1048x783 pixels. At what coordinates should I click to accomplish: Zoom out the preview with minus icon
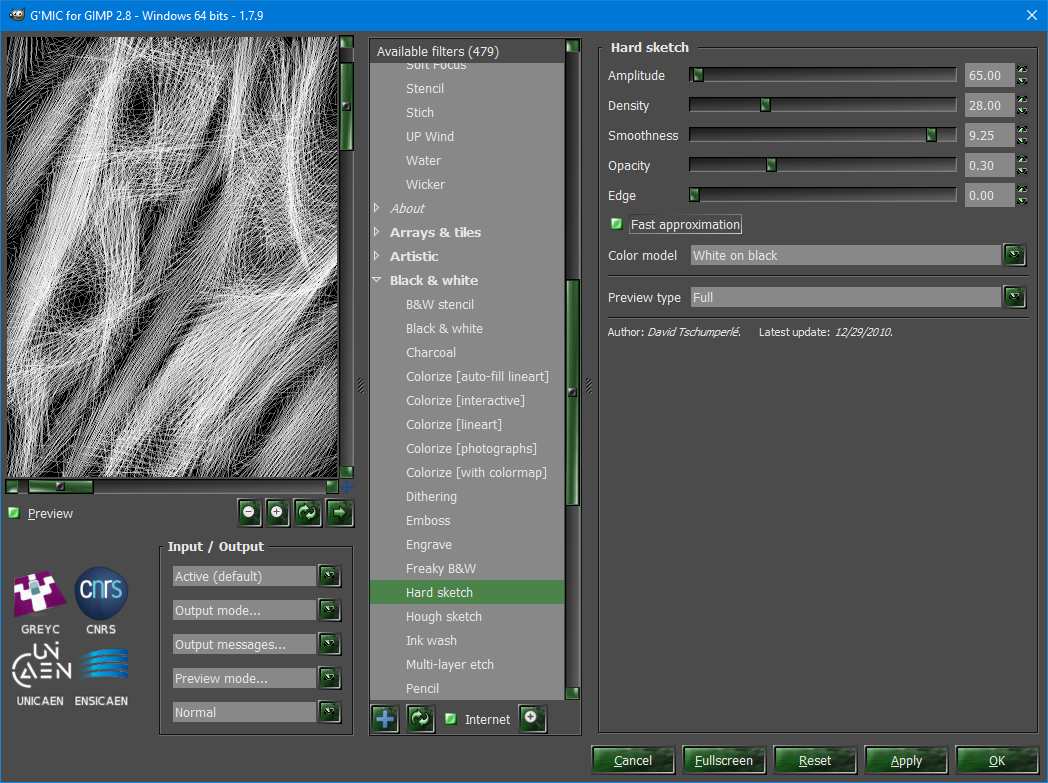point(249,513)
